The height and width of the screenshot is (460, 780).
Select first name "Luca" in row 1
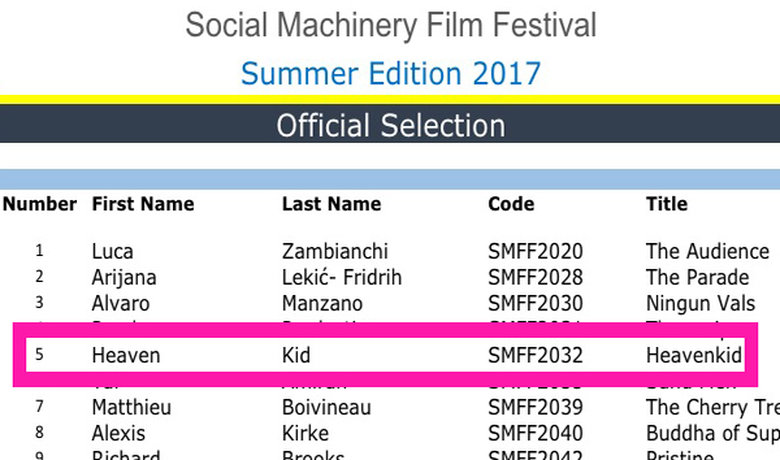click(112, 251)
